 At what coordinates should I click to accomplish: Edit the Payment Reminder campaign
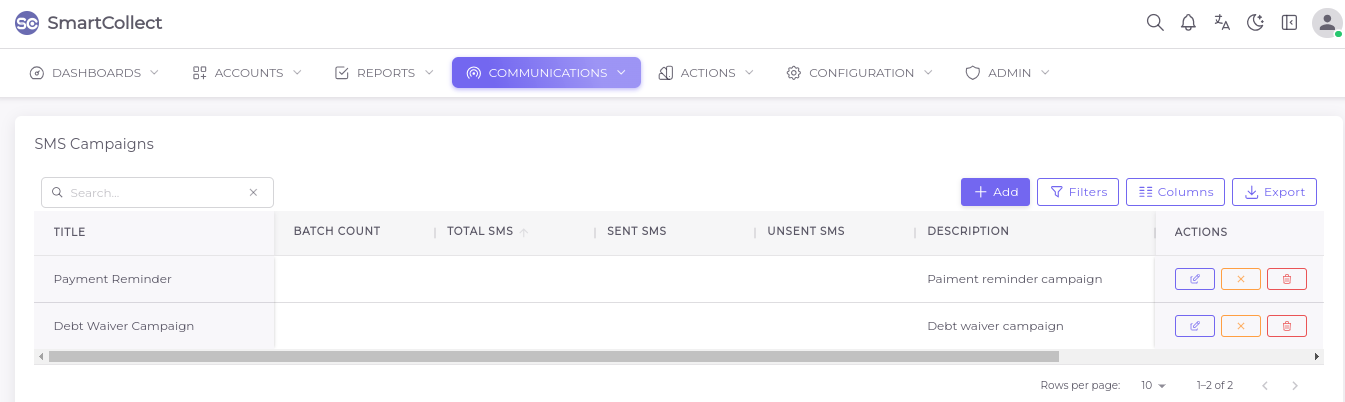click(x=1195, y=279)
